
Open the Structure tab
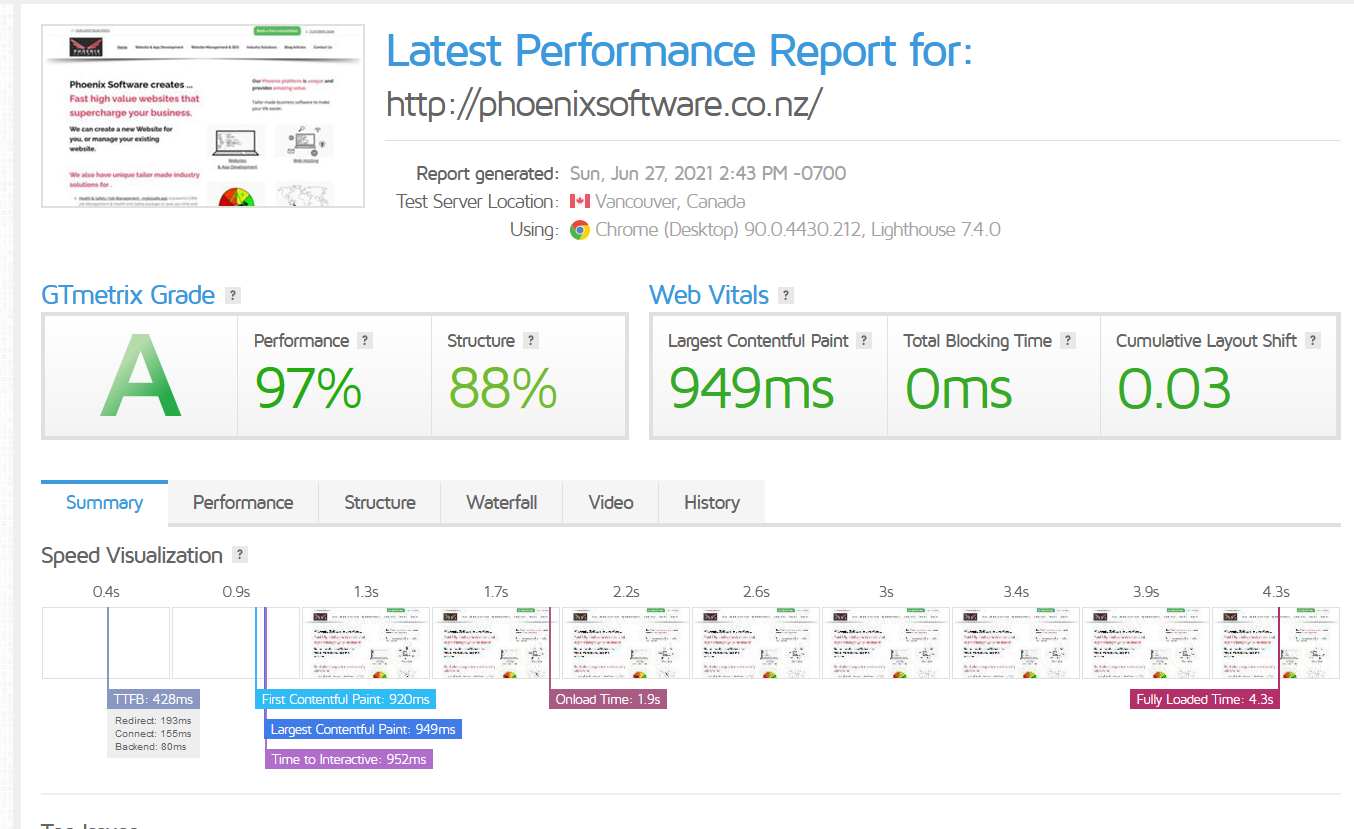coord(380,502)
